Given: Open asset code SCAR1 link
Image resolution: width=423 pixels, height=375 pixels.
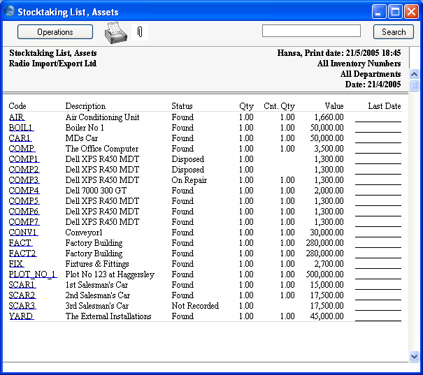Looking at the screenshot, I should 22,285.
